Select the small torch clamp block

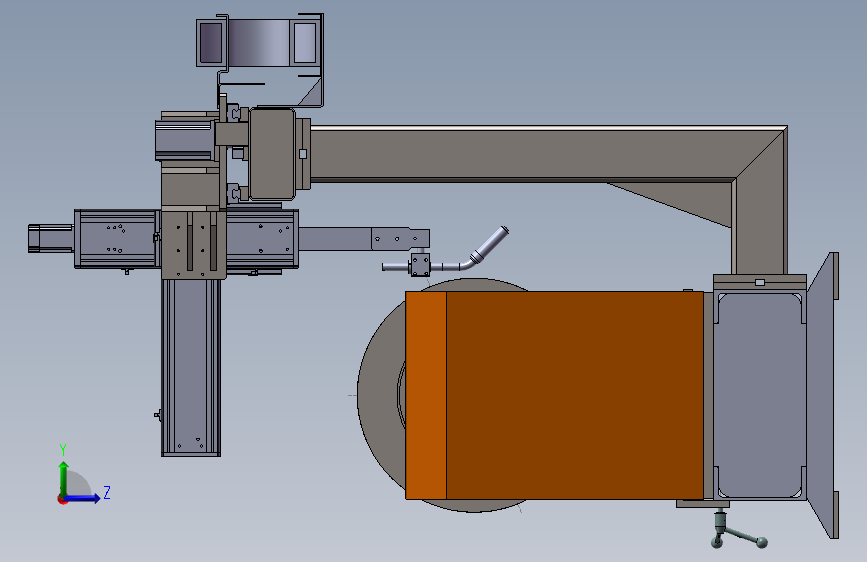tap(420, 264)
